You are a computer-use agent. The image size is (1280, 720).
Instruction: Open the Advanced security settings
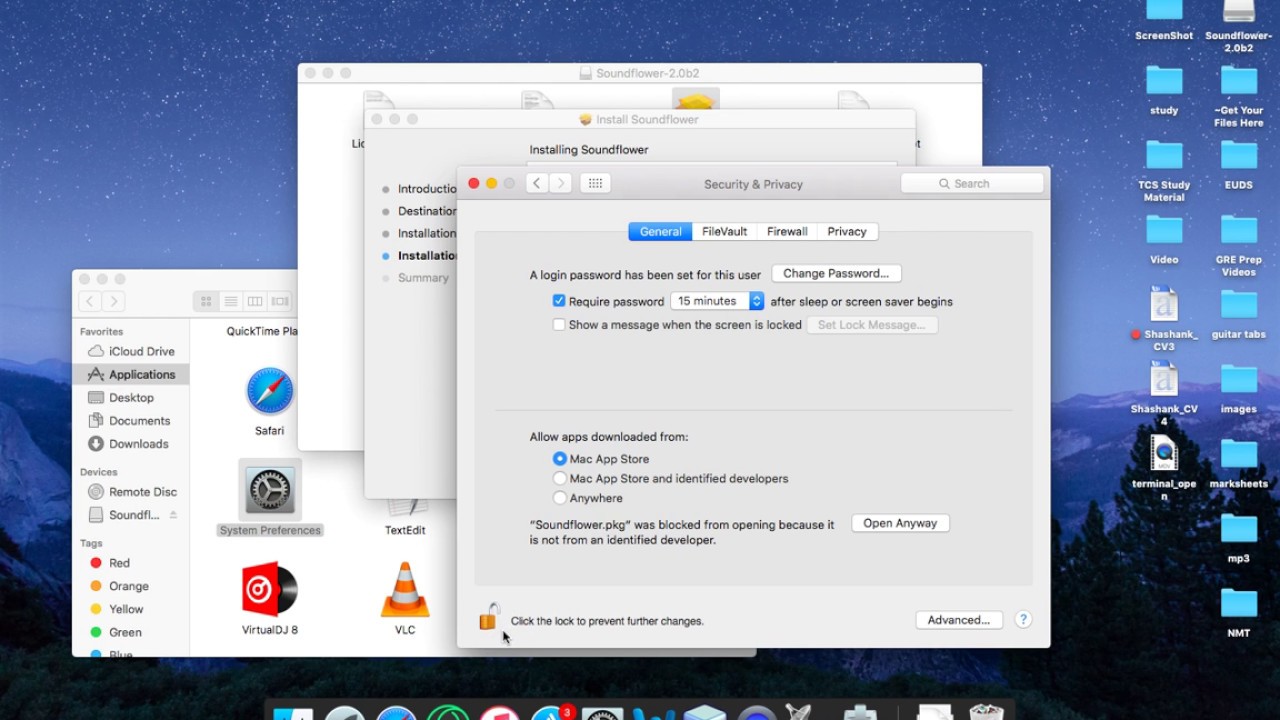958,620
